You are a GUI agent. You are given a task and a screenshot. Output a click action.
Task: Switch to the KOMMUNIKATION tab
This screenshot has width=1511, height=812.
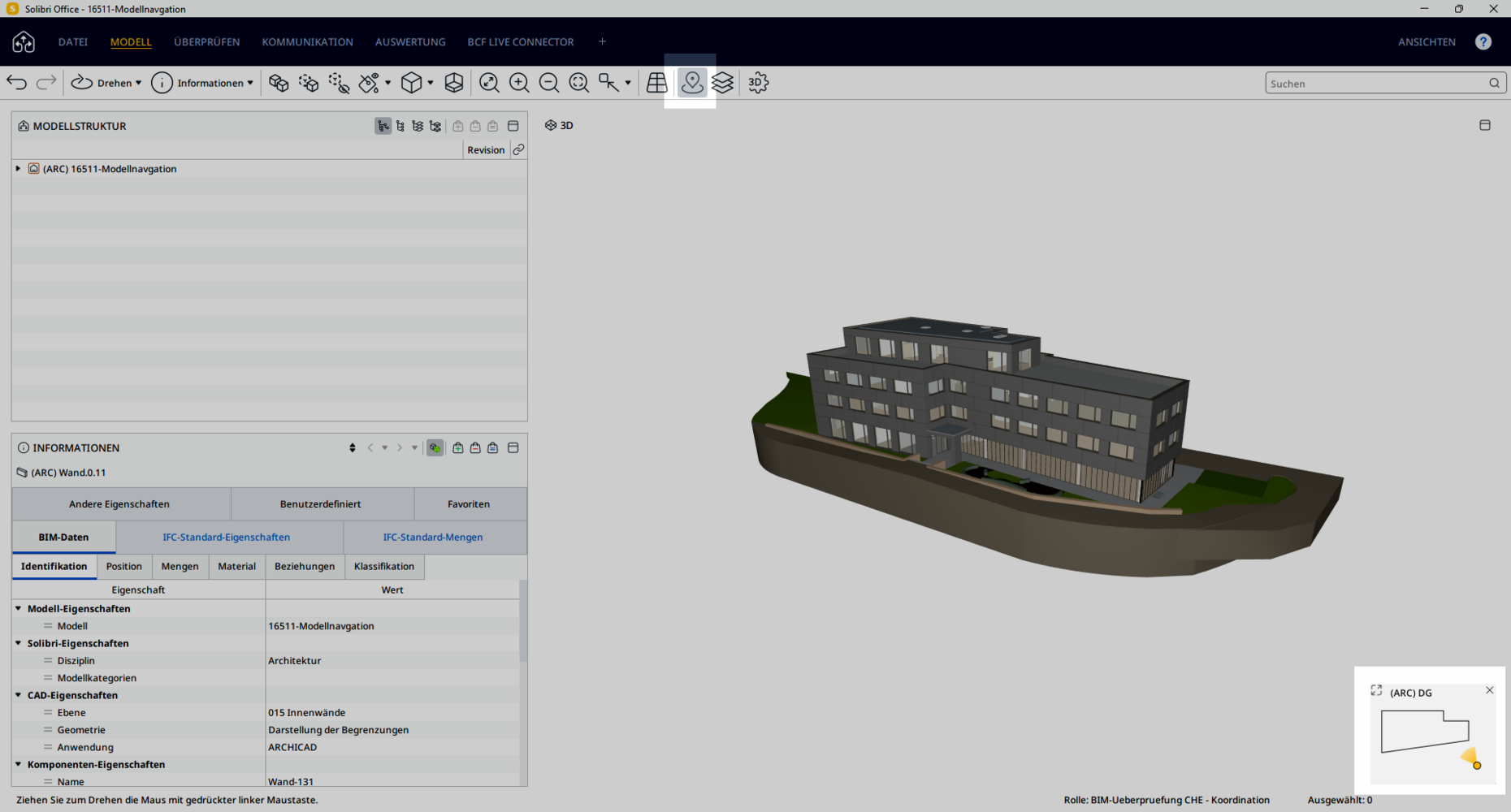point(307,42)
